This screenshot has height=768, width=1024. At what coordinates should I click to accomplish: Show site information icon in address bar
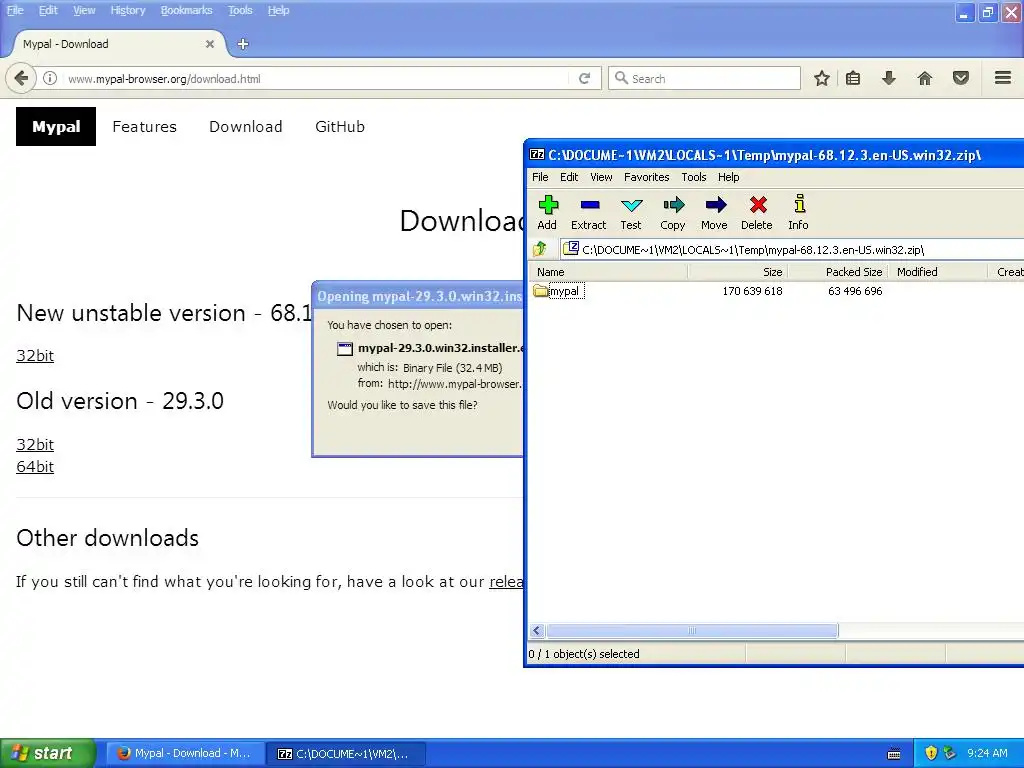click(x=50, y=78)
